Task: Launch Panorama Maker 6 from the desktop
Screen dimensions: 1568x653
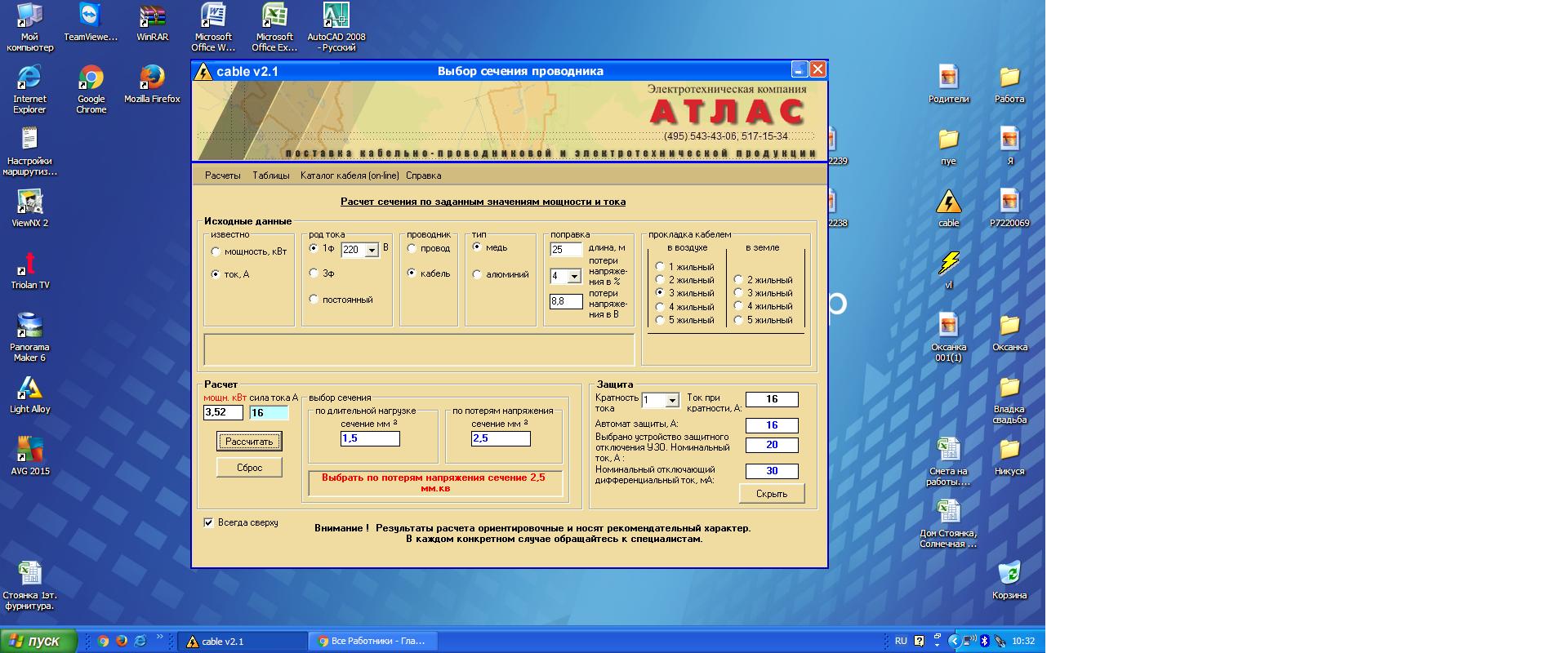Action: [x=29, y=337]
